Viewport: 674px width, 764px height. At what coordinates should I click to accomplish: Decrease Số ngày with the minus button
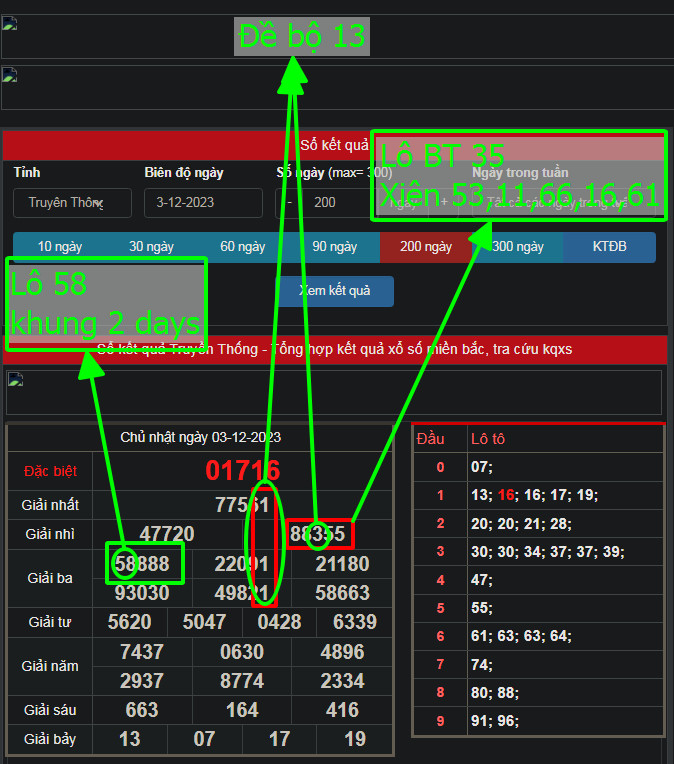tap(290, 202)
